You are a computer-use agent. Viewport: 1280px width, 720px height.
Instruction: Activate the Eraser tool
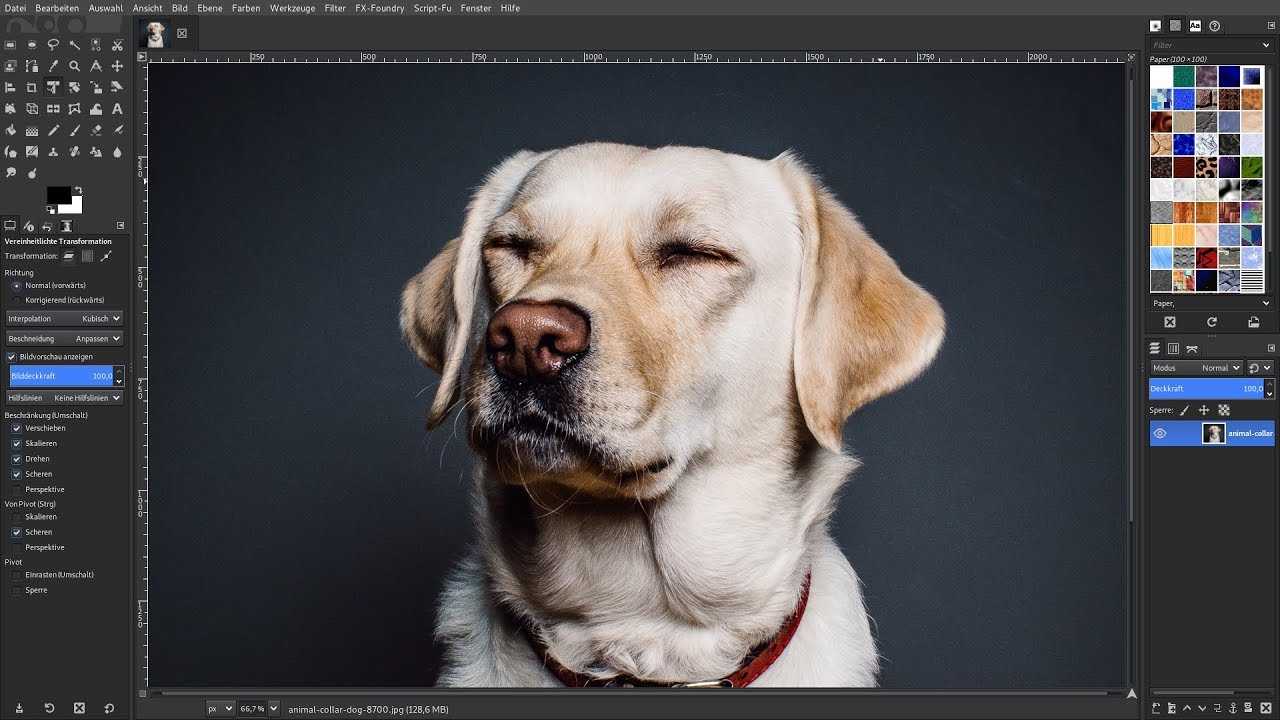(96, 131)
